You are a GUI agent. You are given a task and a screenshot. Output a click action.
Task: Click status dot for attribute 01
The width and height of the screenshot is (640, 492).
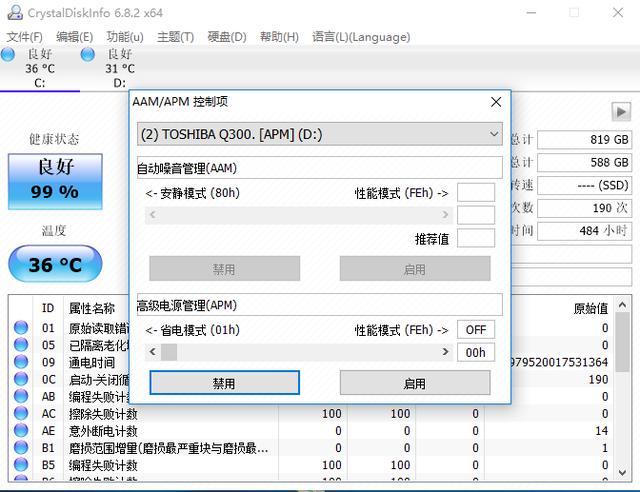[x=21, y=327]
